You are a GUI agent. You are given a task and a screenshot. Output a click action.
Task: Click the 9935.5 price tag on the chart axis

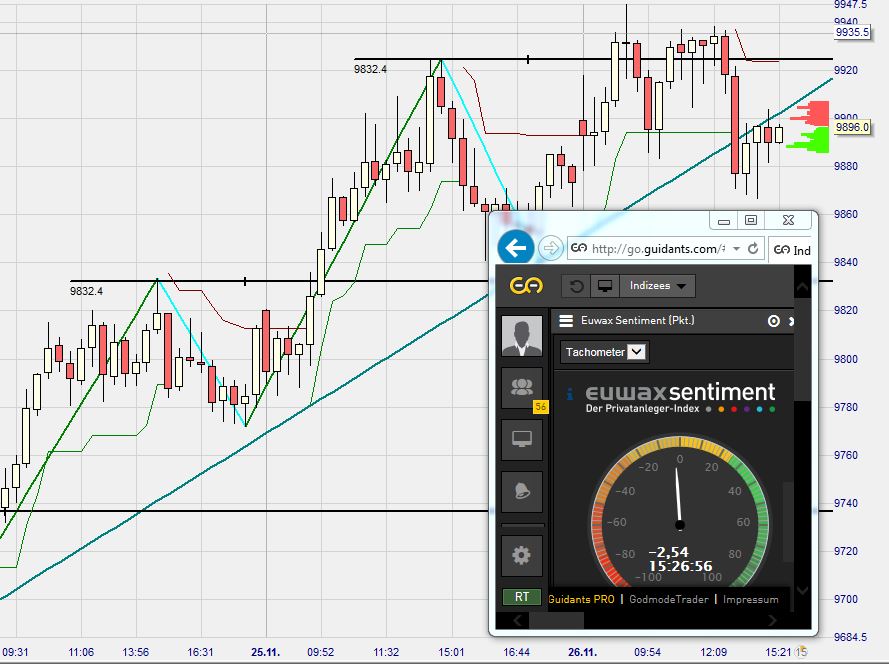point(852,32)
